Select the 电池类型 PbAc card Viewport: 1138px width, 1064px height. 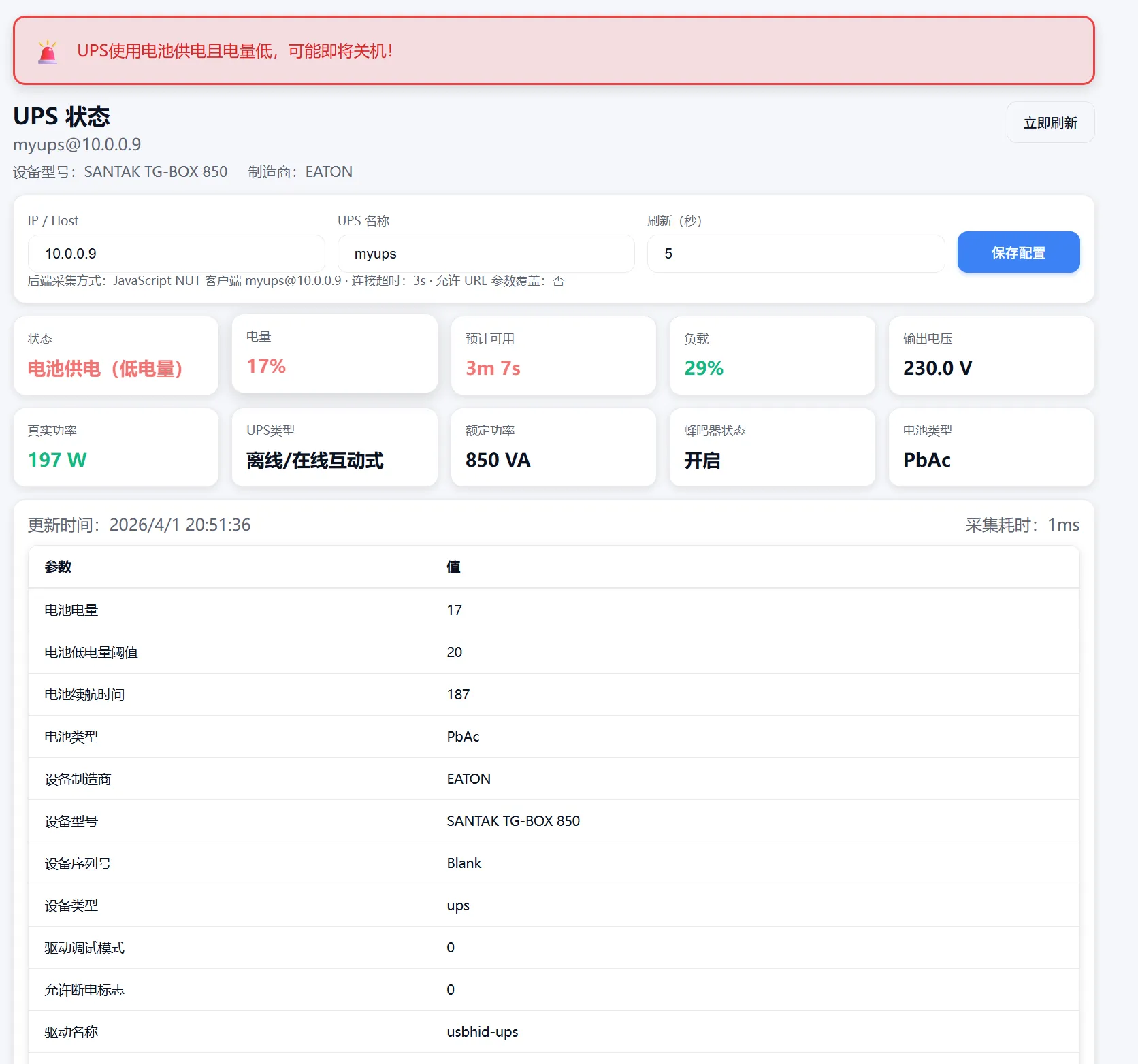pyautogui.click(x=991, y=447)
